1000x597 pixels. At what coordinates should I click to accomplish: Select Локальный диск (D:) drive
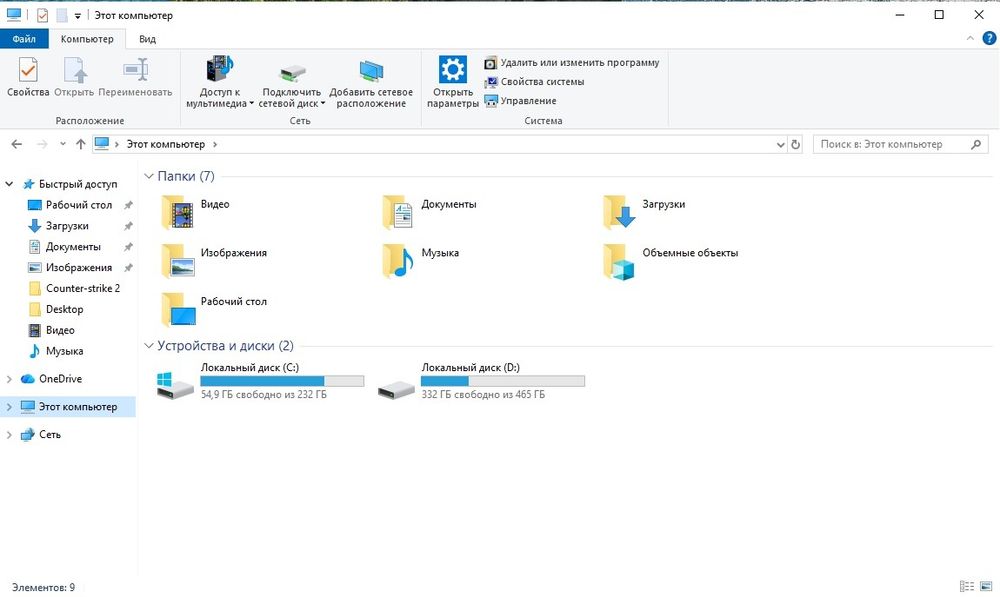[x=481, y=381]
